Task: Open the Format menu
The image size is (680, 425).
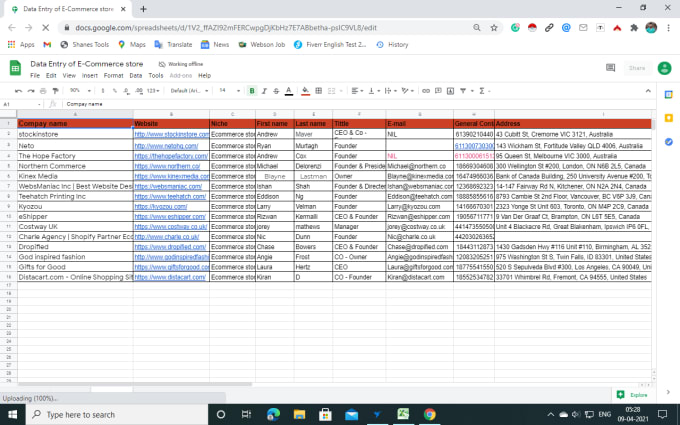Action: 114,75
